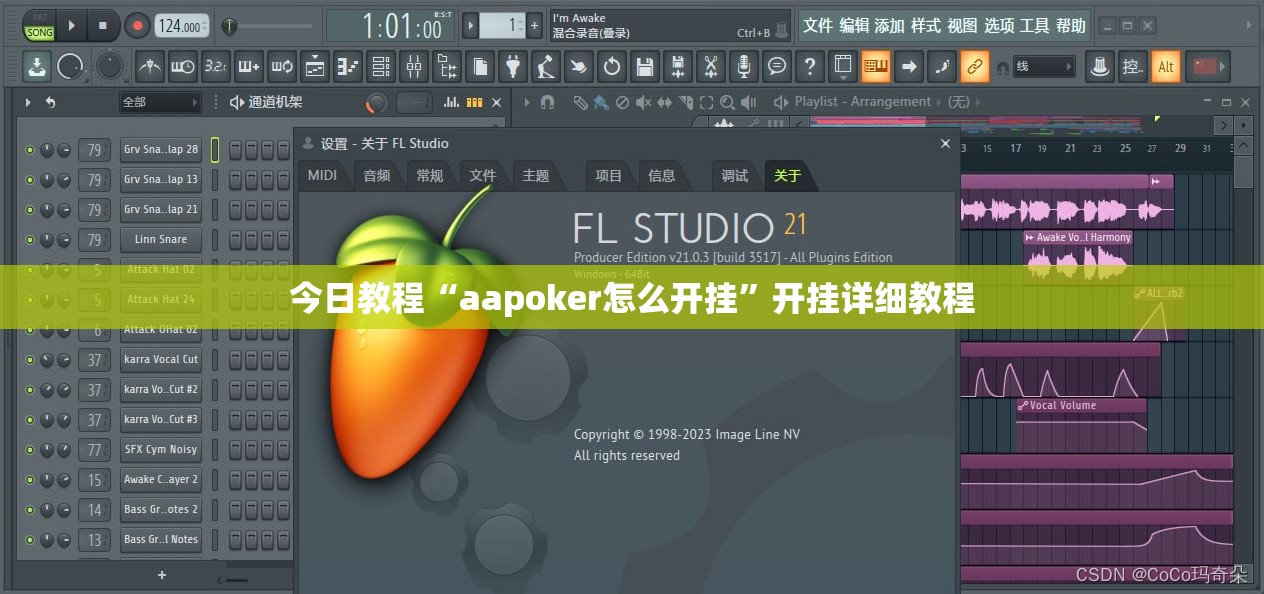Open the Playlist view icon
Image resolution: width=1264 pixels, height=594 pixels.
tap(315, 67)
